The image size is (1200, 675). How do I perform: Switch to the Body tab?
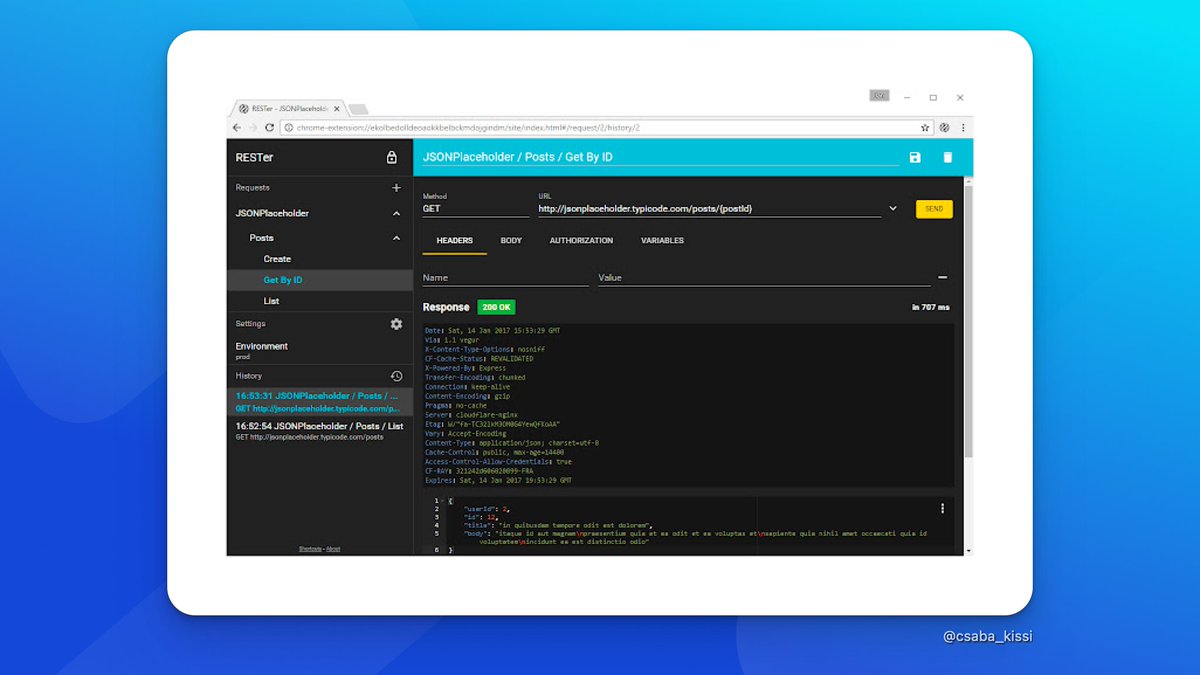pos(511,241)
